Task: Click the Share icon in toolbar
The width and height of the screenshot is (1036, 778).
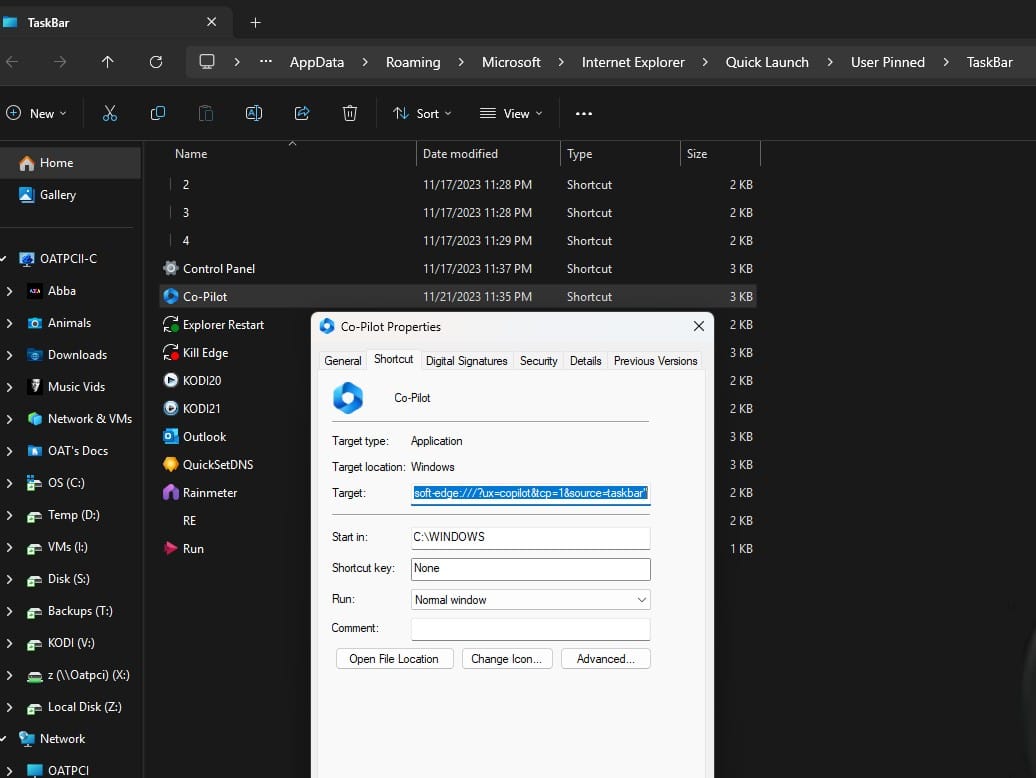Action: pyautogui.click(x=302, y=114)
